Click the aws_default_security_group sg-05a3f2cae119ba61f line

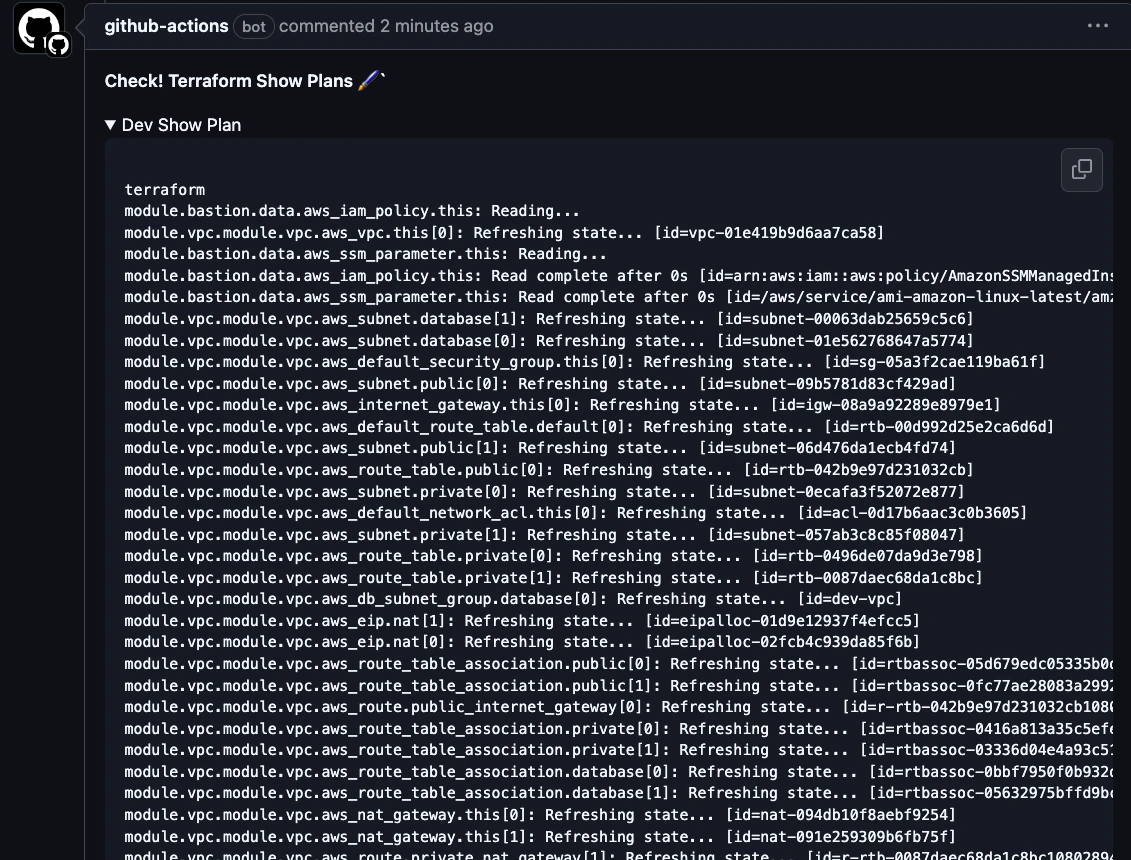pyautogui.click(x=584, y=362)
